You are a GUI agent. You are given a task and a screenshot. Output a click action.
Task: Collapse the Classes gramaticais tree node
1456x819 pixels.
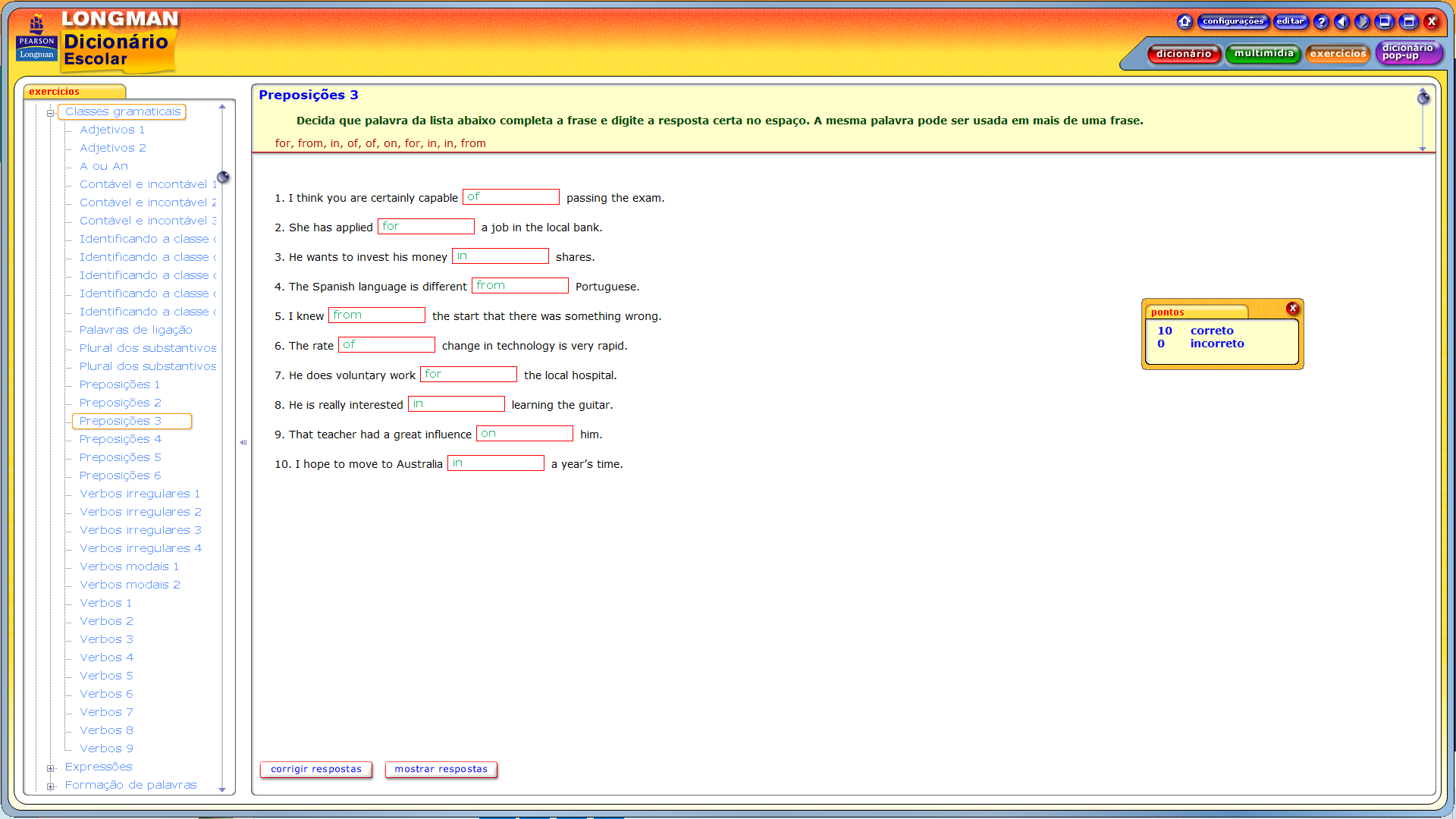(51, 113)
